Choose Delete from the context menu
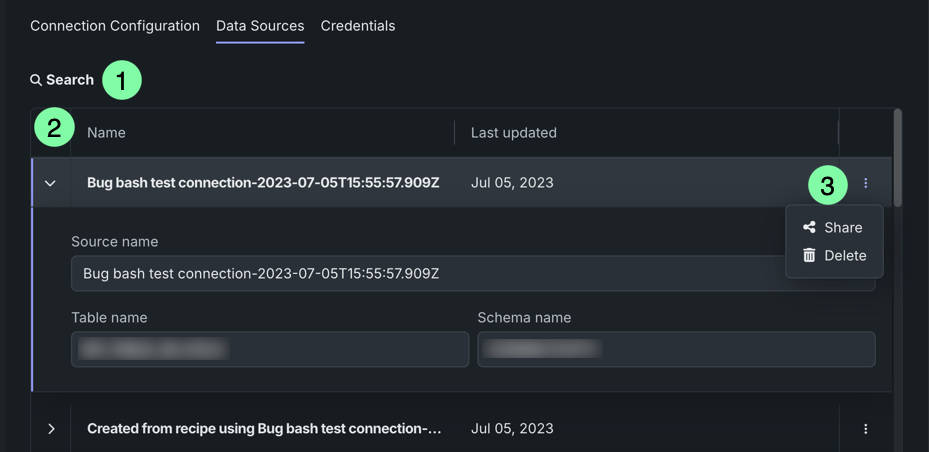Image resolution: width=929 pixels, height=452 pixels. pos(845,255)
